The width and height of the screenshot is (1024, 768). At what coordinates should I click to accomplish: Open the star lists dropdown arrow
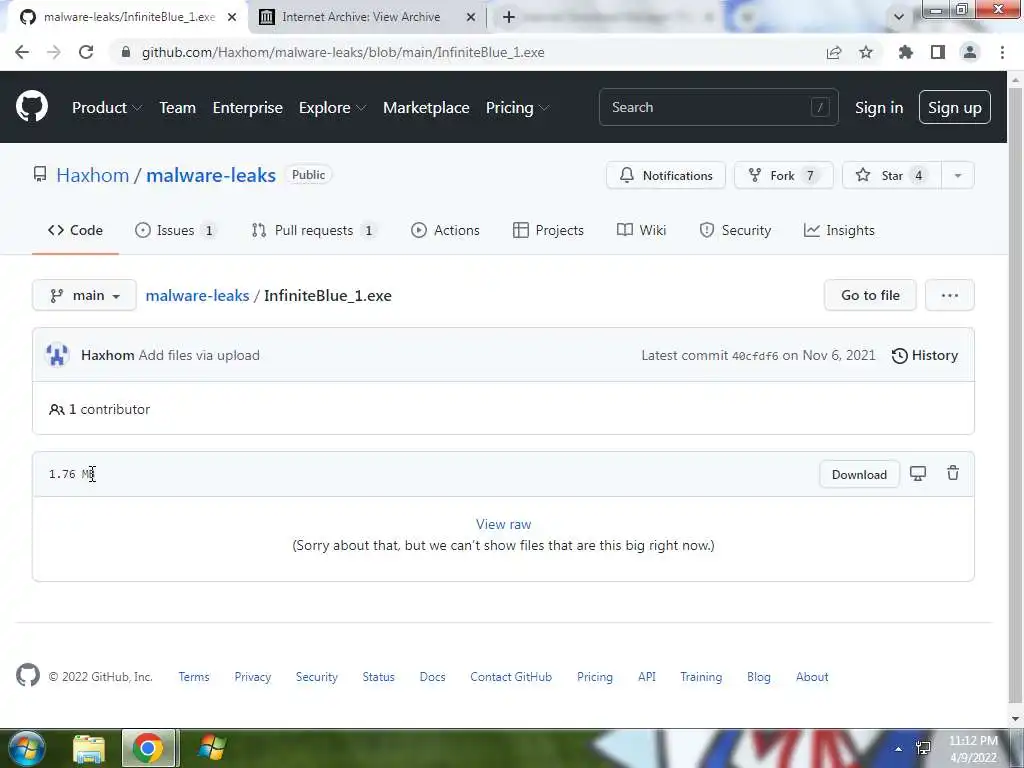pyautogui.click(x=957, y=175)
